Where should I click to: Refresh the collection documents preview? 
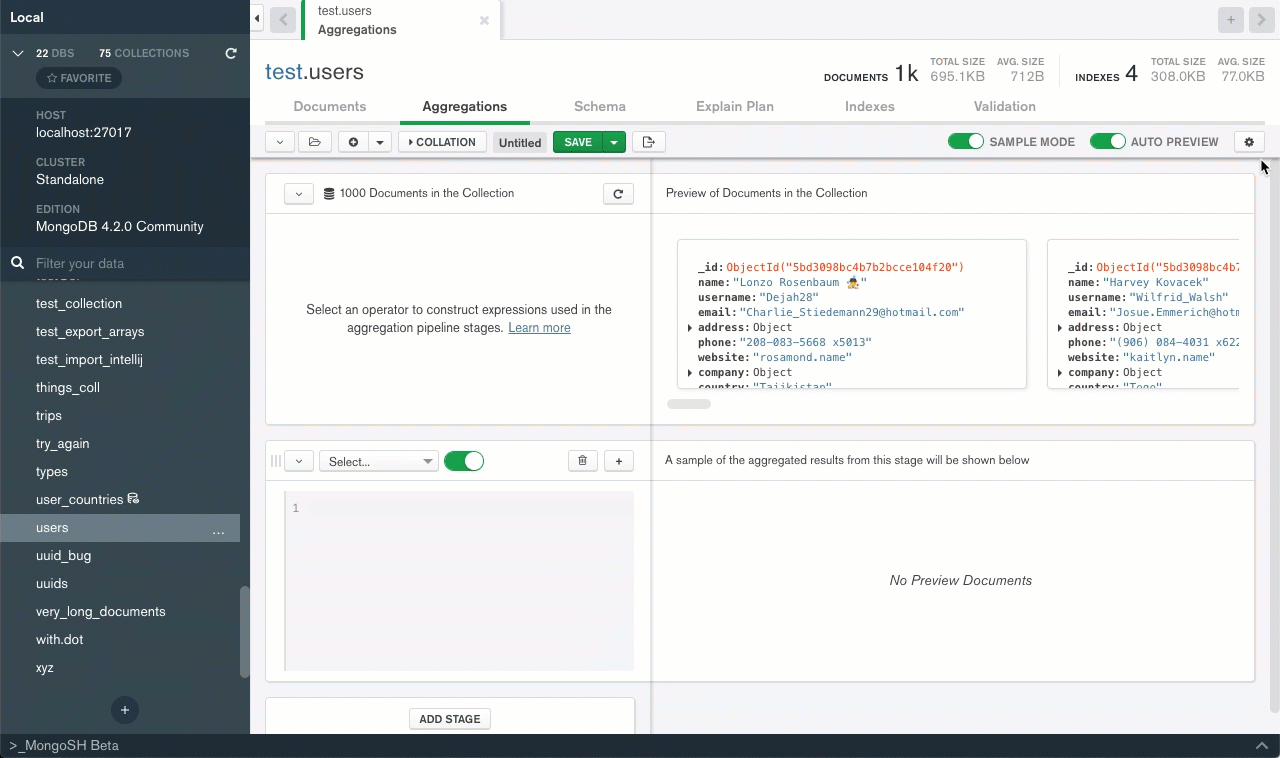click(x=618, y=194)
